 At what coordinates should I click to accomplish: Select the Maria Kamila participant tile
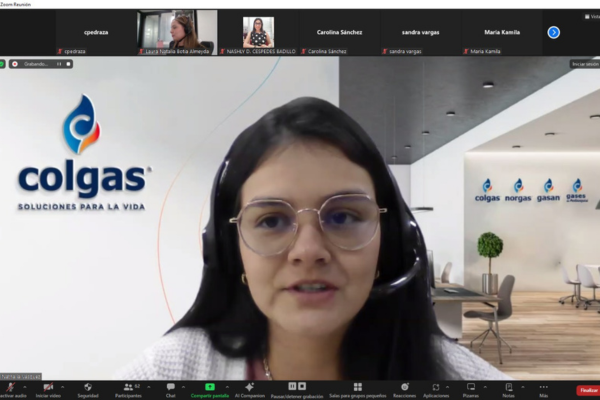502,33
